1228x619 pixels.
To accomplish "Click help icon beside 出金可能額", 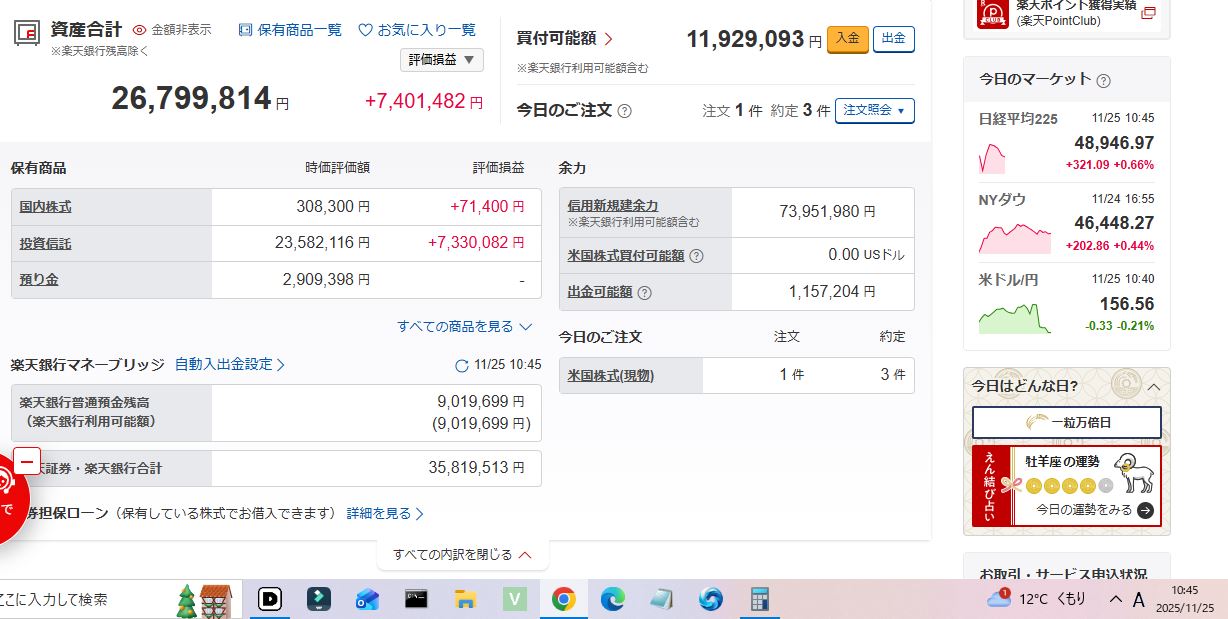I will pos(645,293).
